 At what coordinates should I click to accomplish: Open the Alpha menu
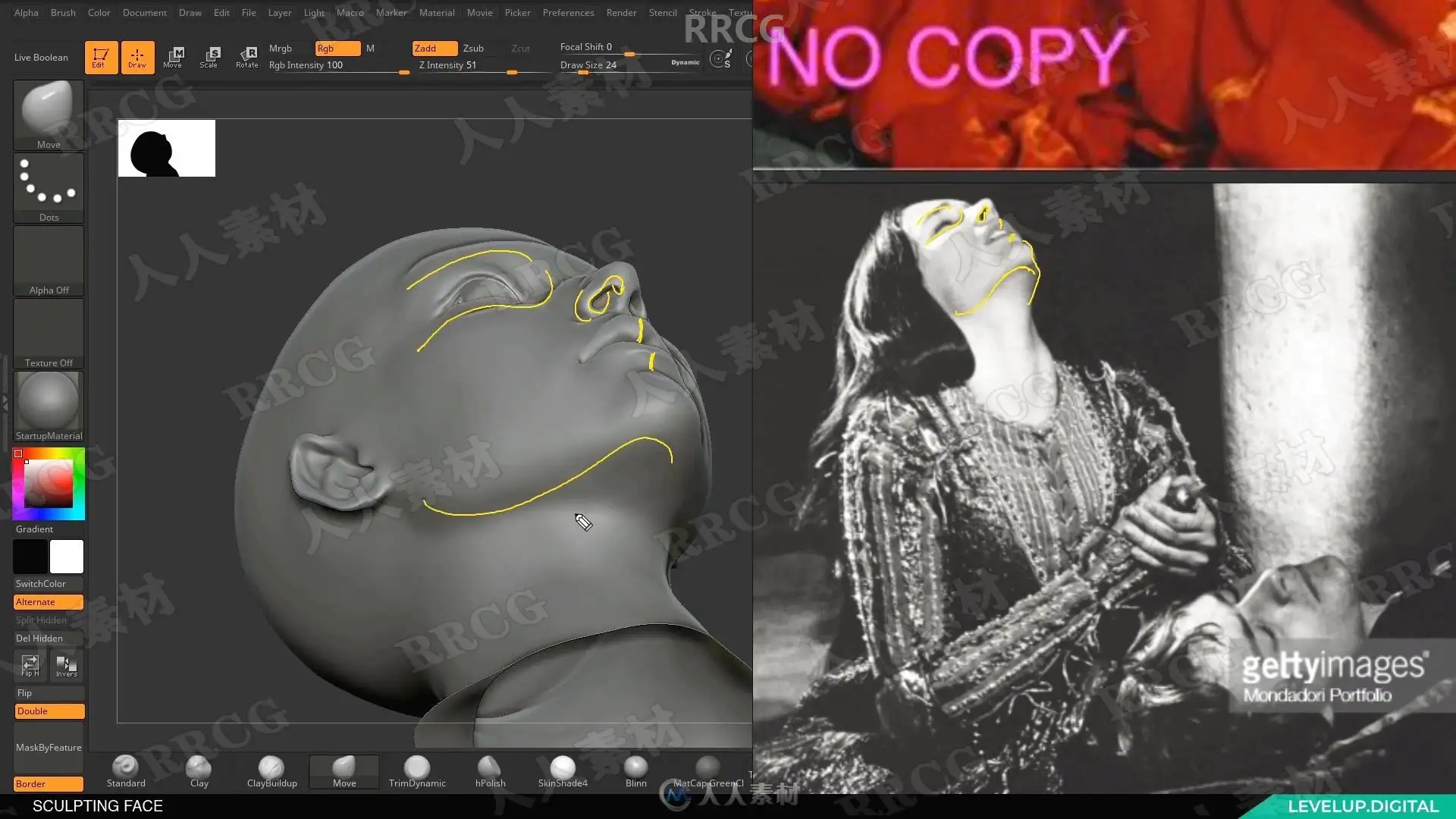click(x=26, y=13)
